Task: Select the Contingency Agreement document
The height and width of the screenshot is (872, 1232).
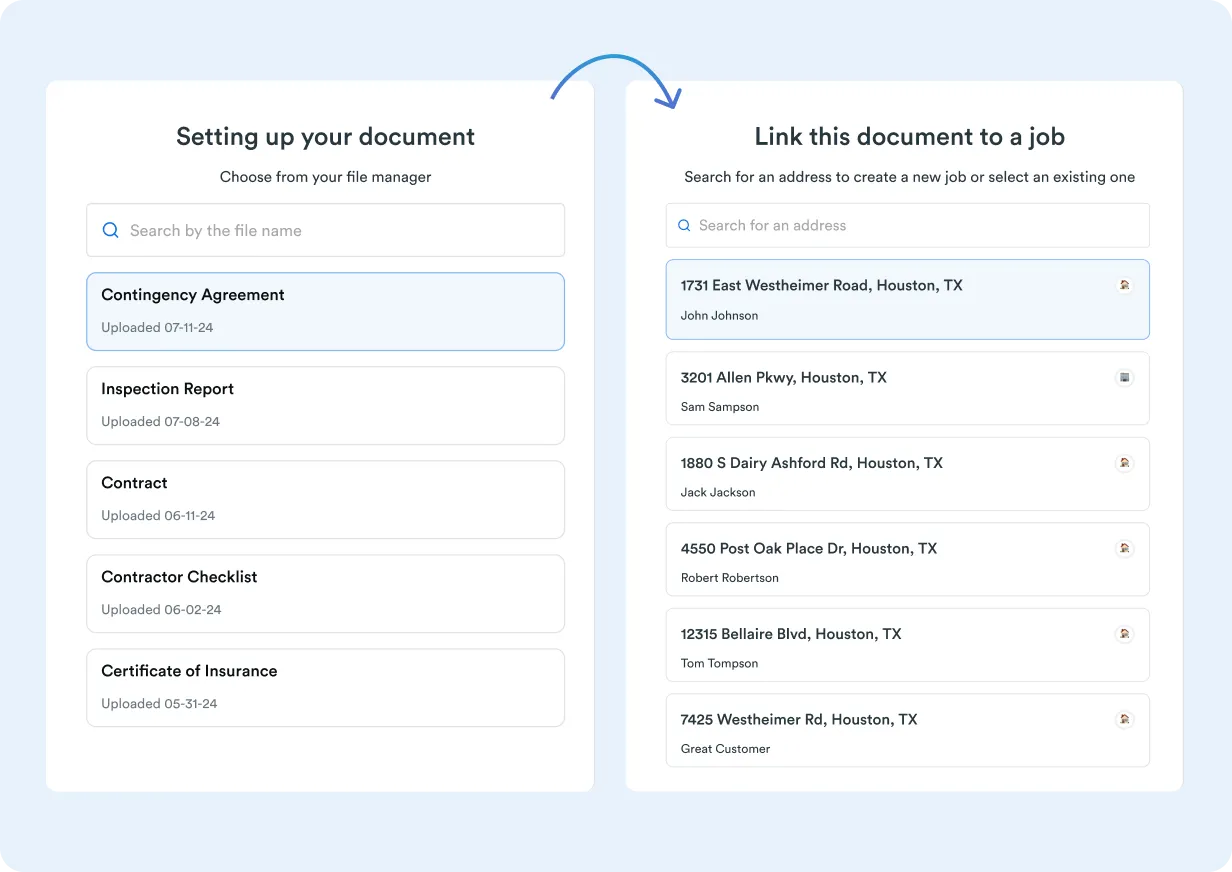Action: [x=325, y=311]
